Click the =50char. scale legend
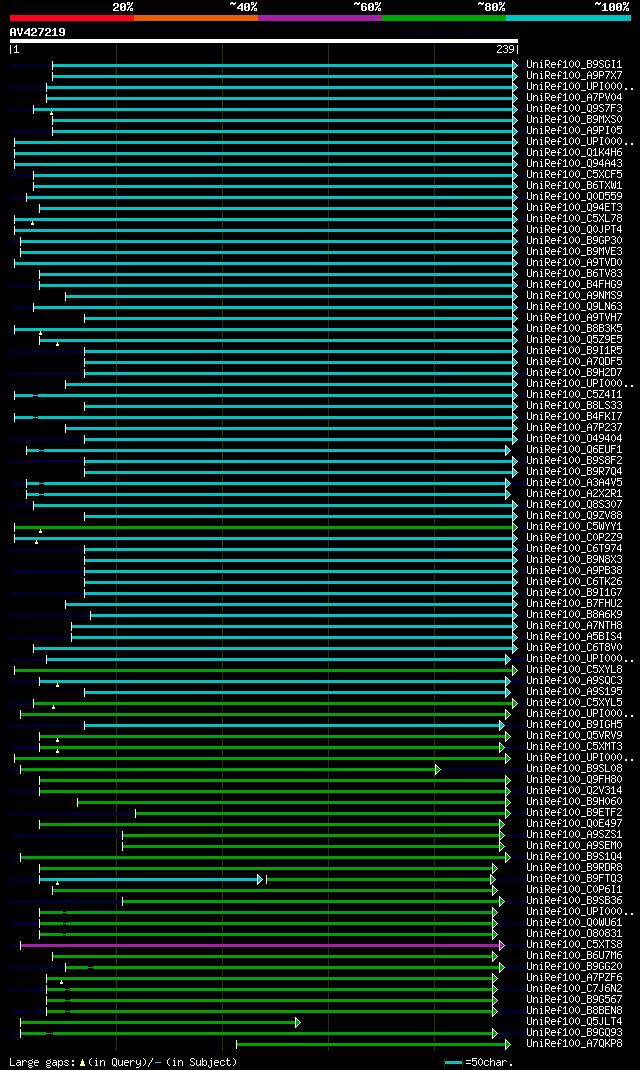This screenshot has height=1070, width=640. tap(479, 1062)
